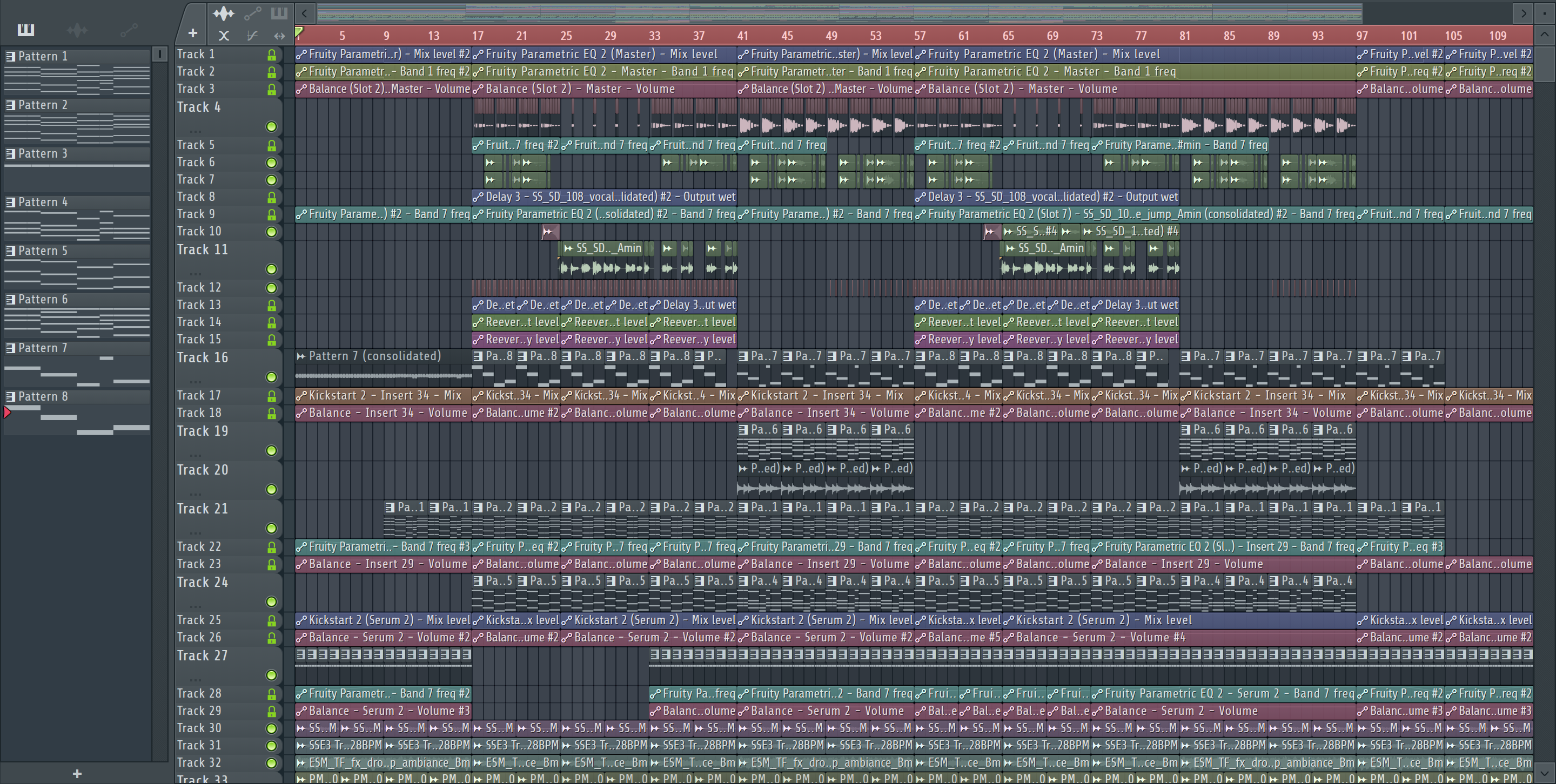The width and height of the screenshot is (1556, 784).
Task: Click the automation clip focus icon
Action: 252,12
